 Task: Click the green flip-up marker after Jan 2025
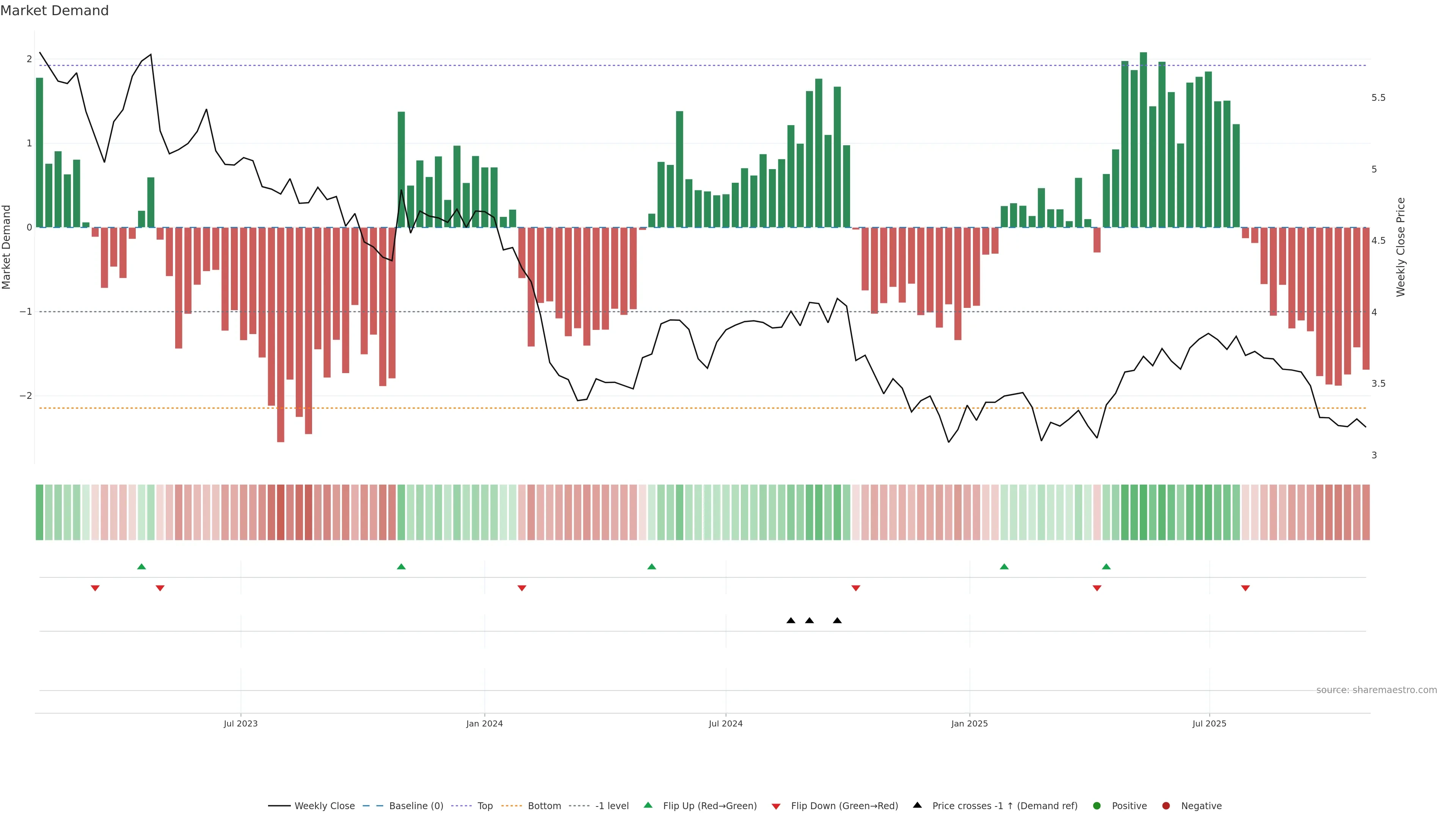point(1004,566)
